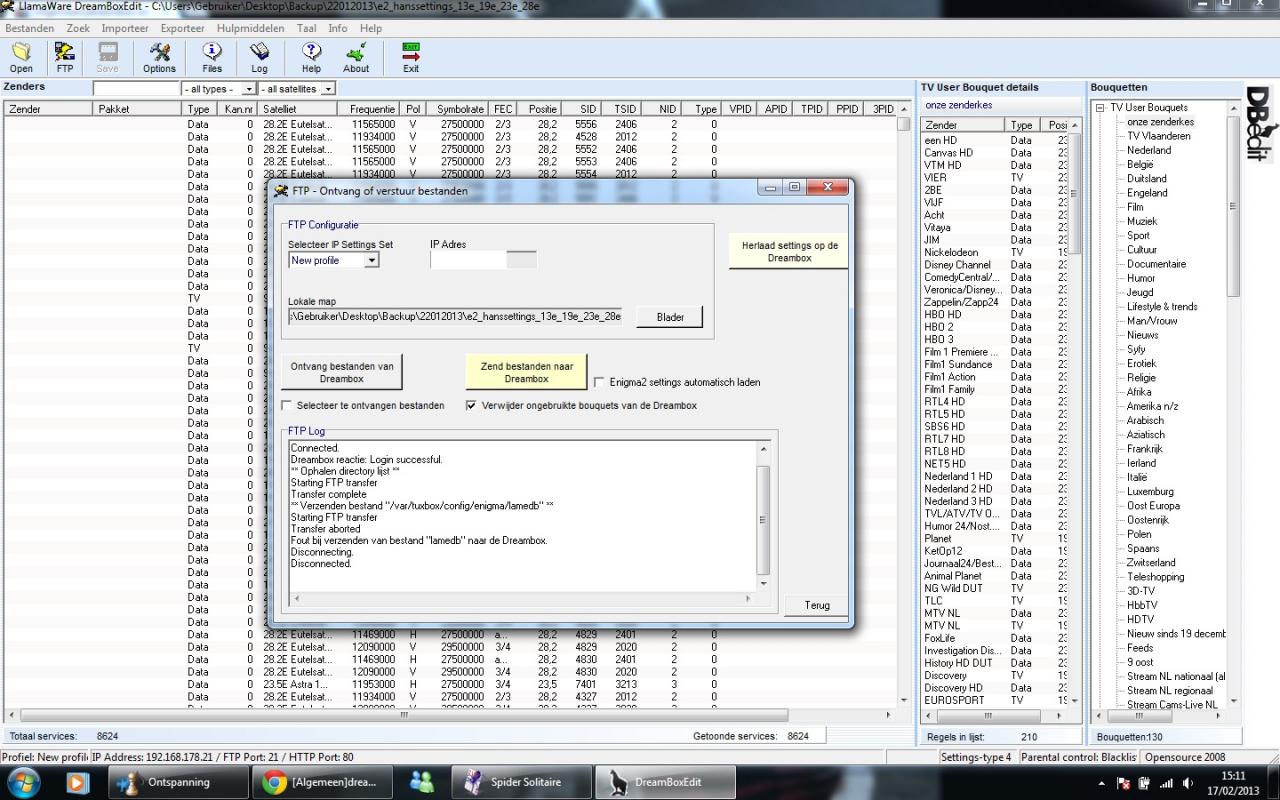Open the 'all types' filter dropdown
The height and width of the screenshot is (800, 1280).
(x=247, y=89)
